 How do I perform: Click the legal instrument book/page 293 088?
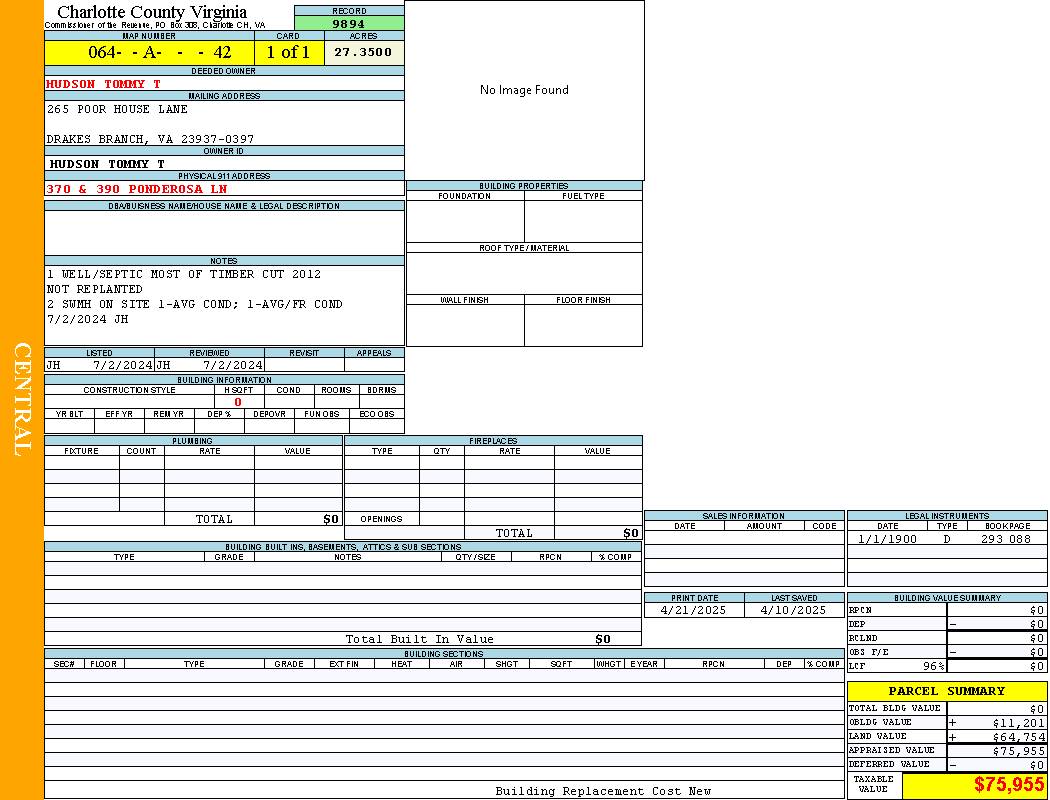point(1005,539)
